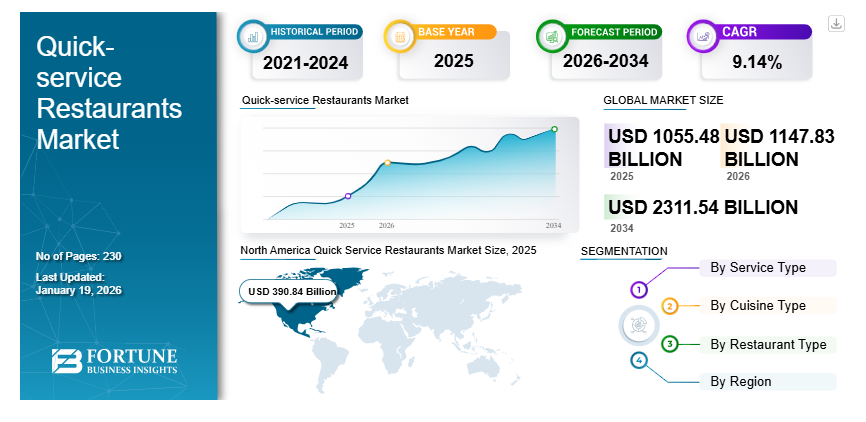Open the By Restaurant Type segment
This screenshot has width=866, height=422.
point(768,344)
